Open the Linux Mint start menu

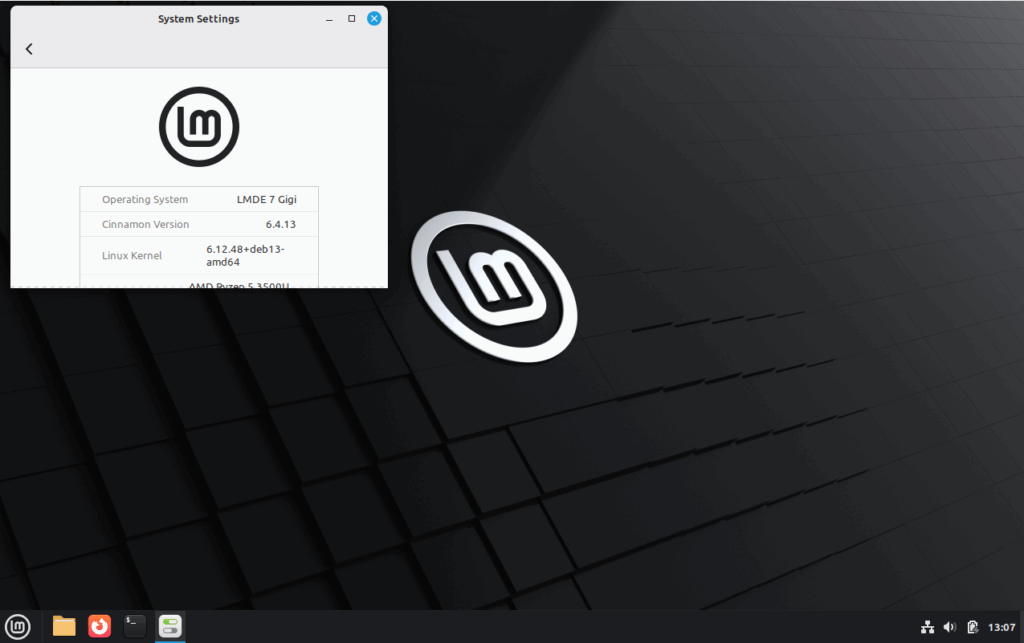point(18,627)
